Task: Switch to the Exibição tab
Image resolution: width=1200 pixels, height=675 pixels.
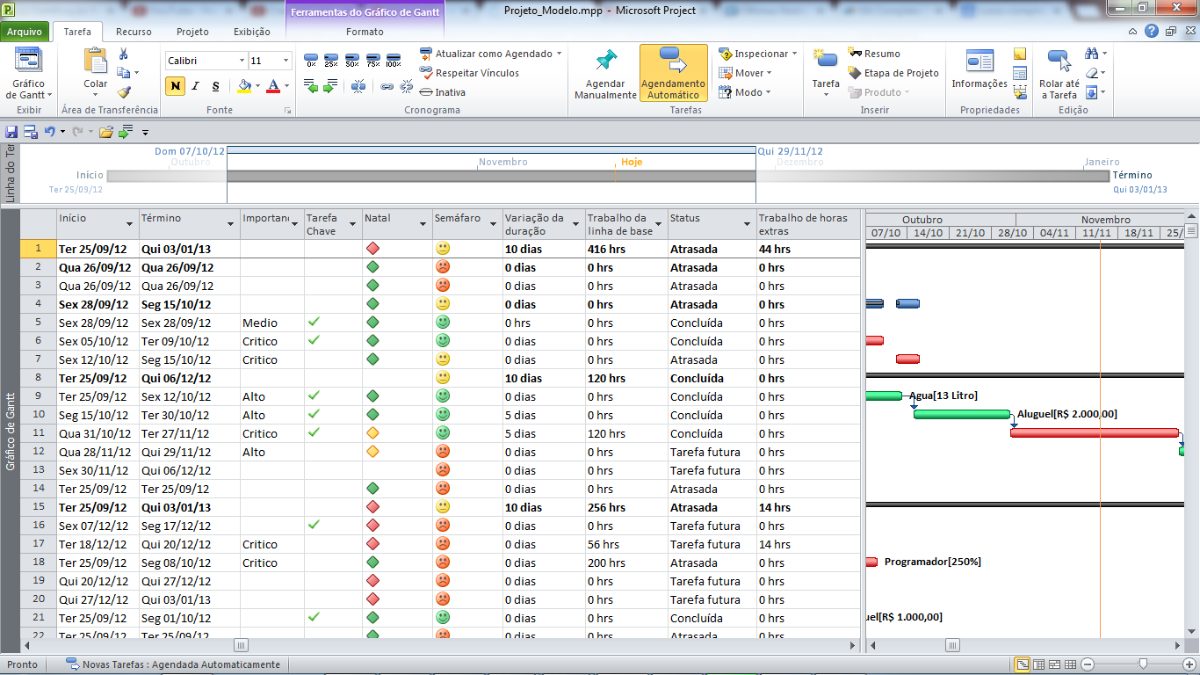Action: [252, 31]
